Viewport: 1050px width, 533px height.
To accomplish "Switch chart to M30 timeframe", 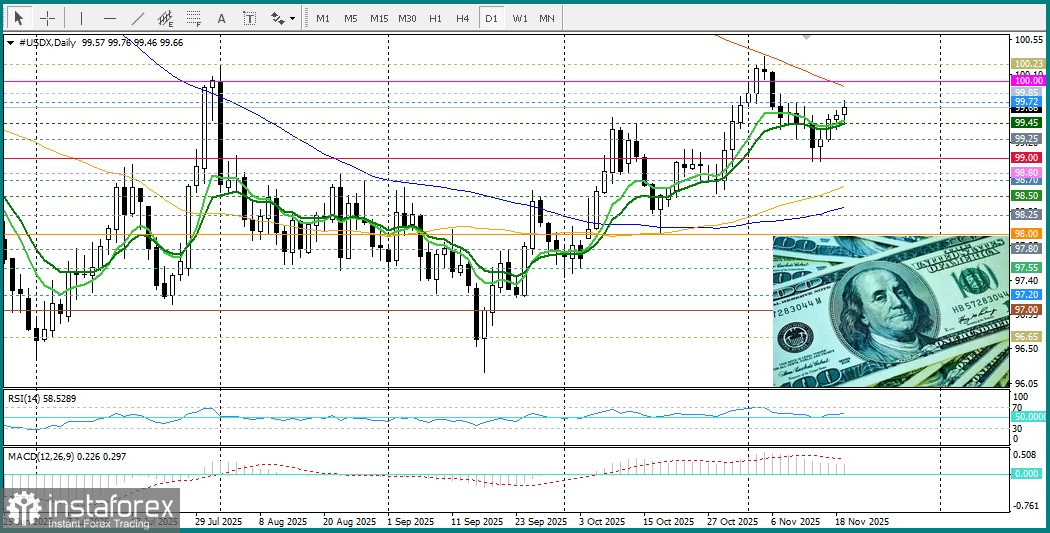I will click(407, 18).
